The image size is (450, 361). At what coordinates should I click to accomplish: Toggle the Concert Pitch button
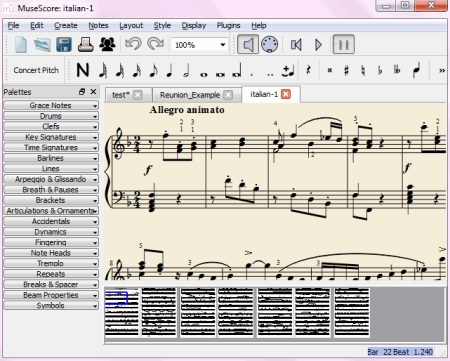coord(36,70)
